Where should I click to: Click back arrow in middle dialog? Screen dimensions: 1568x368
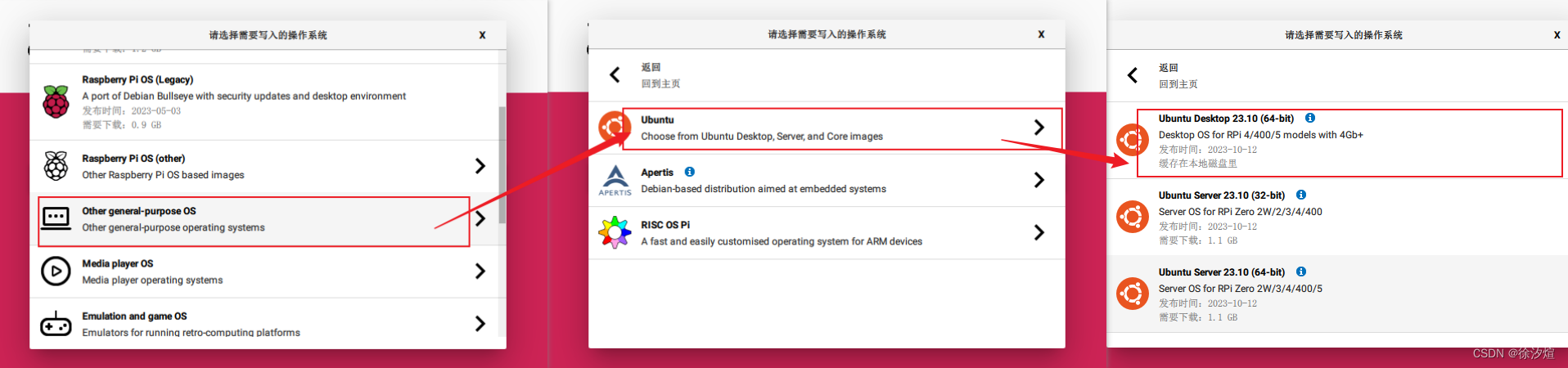[x=615, y=75]
